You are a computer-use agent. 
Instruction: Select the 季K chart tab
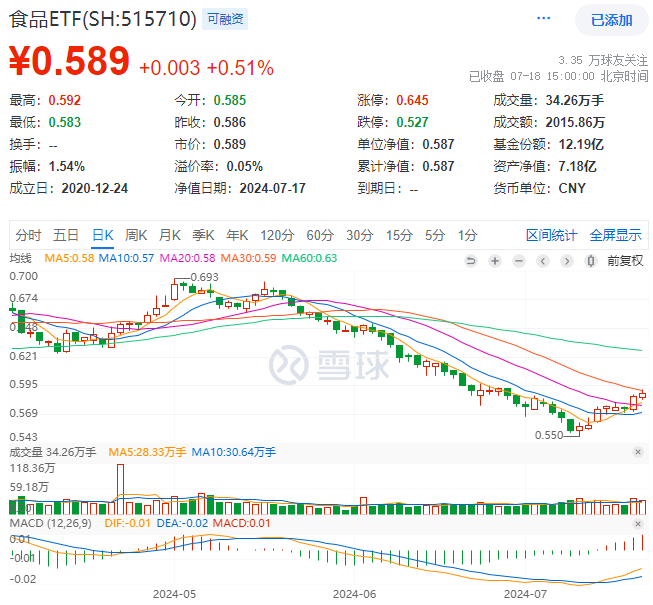tap(203, 235)
